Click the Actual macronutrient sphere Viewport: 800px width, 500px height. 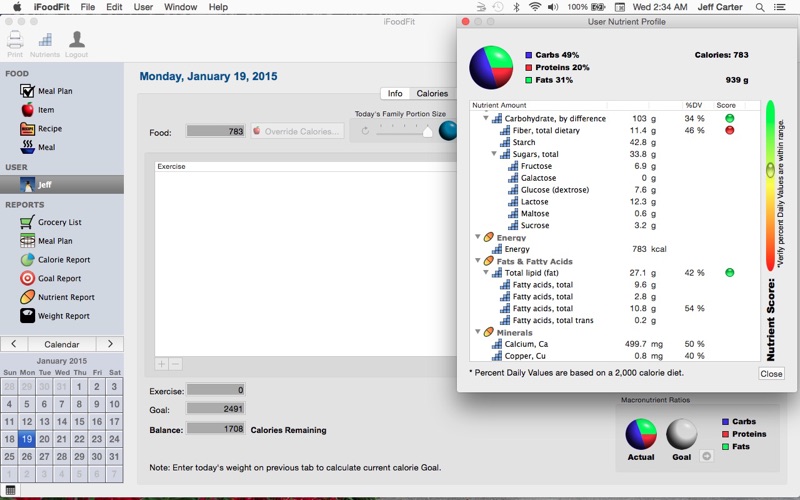coord(641,434)
